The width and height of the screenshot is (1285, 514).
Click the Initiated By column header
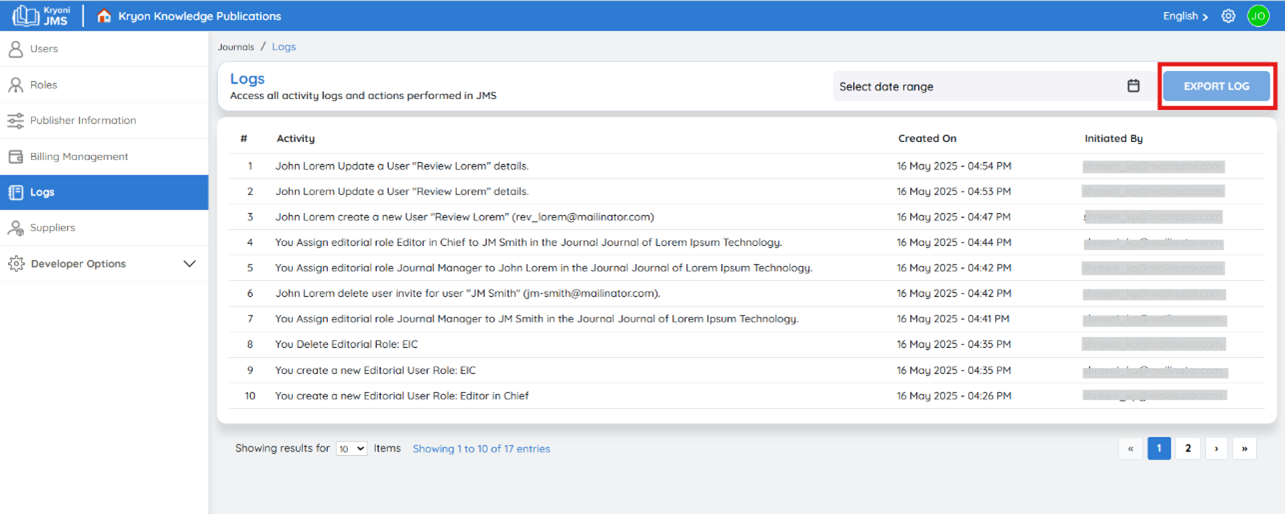click(1114, 139)
